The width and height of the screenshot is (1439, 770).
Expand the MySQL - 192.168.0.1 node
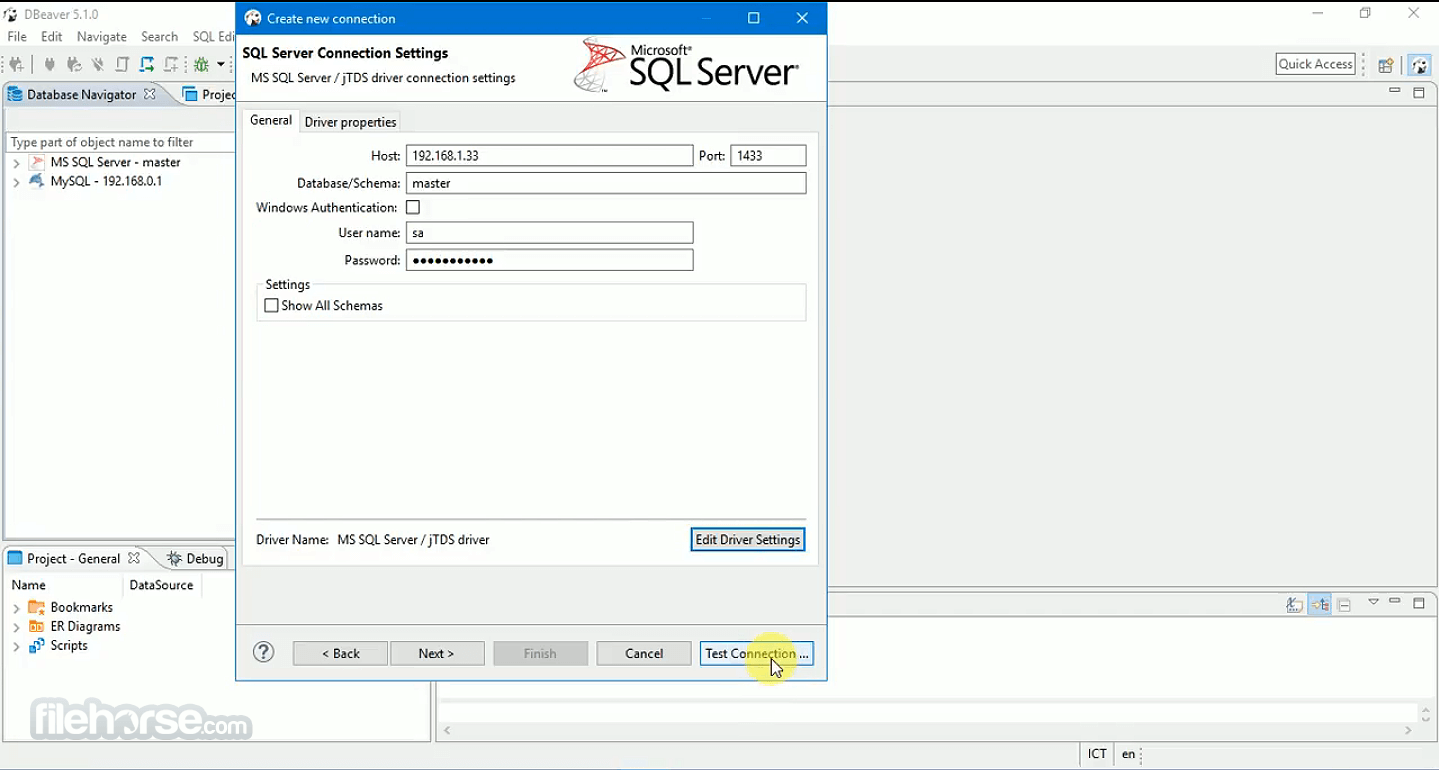[16, 182]
